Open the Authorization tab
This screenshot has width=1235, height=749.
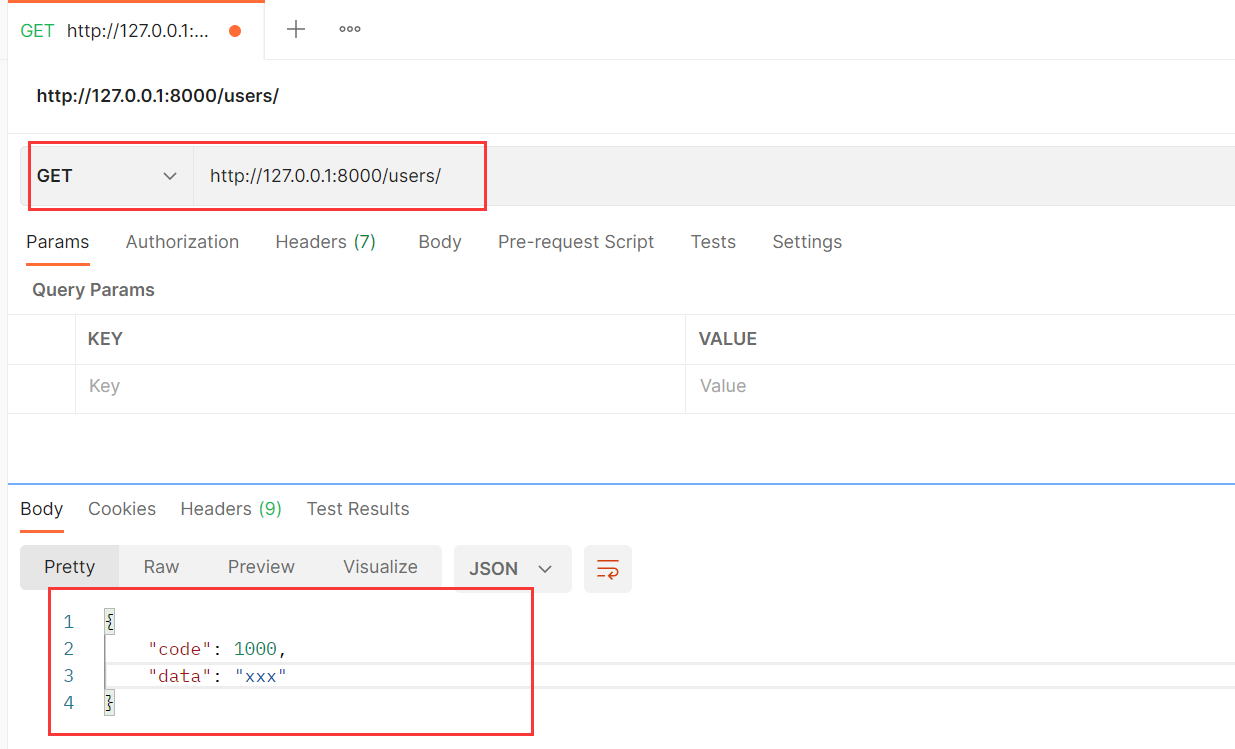(182, 242)
